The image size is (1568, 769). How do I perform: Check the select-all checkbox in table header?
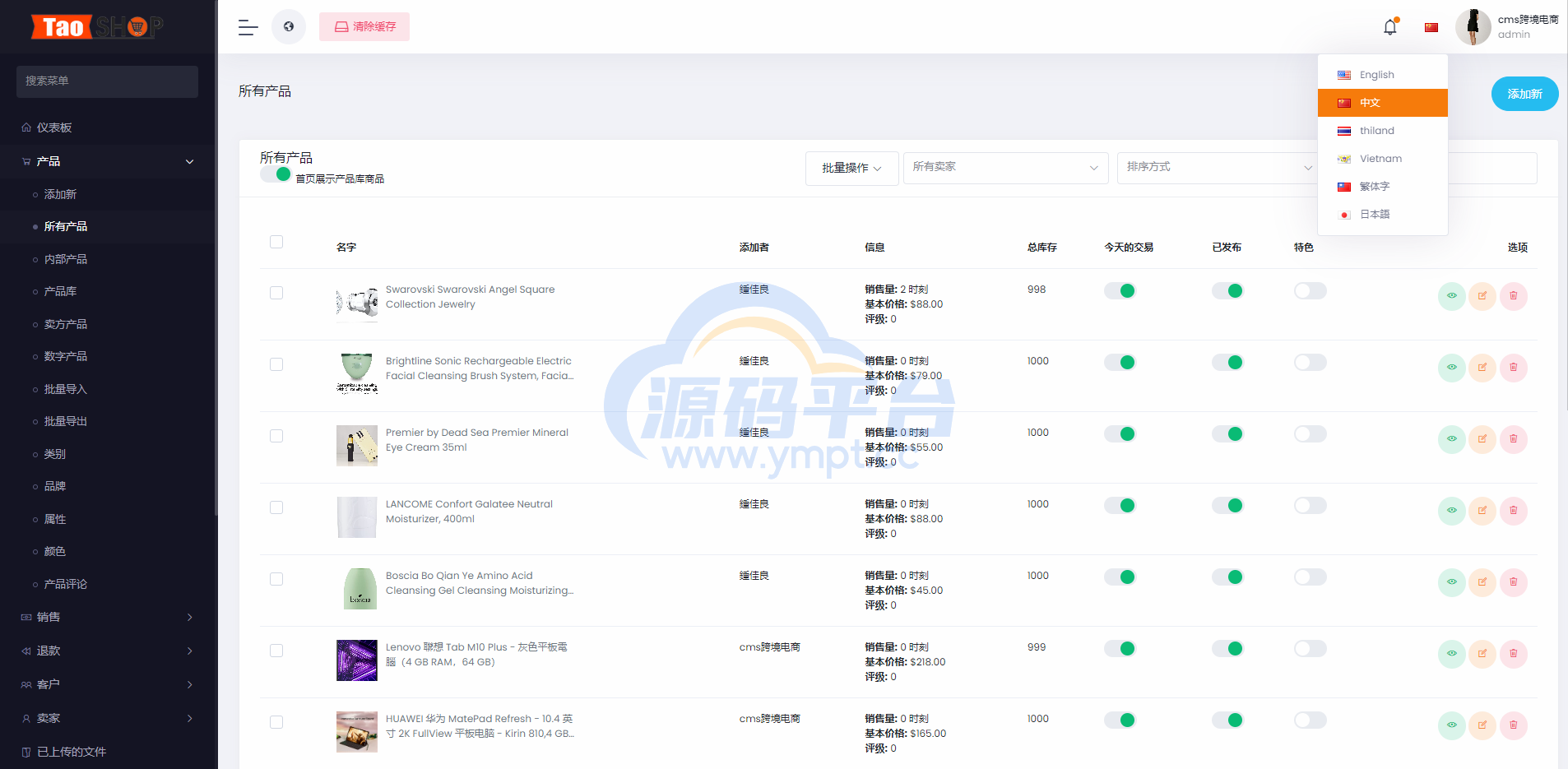(x=276, y=242)
